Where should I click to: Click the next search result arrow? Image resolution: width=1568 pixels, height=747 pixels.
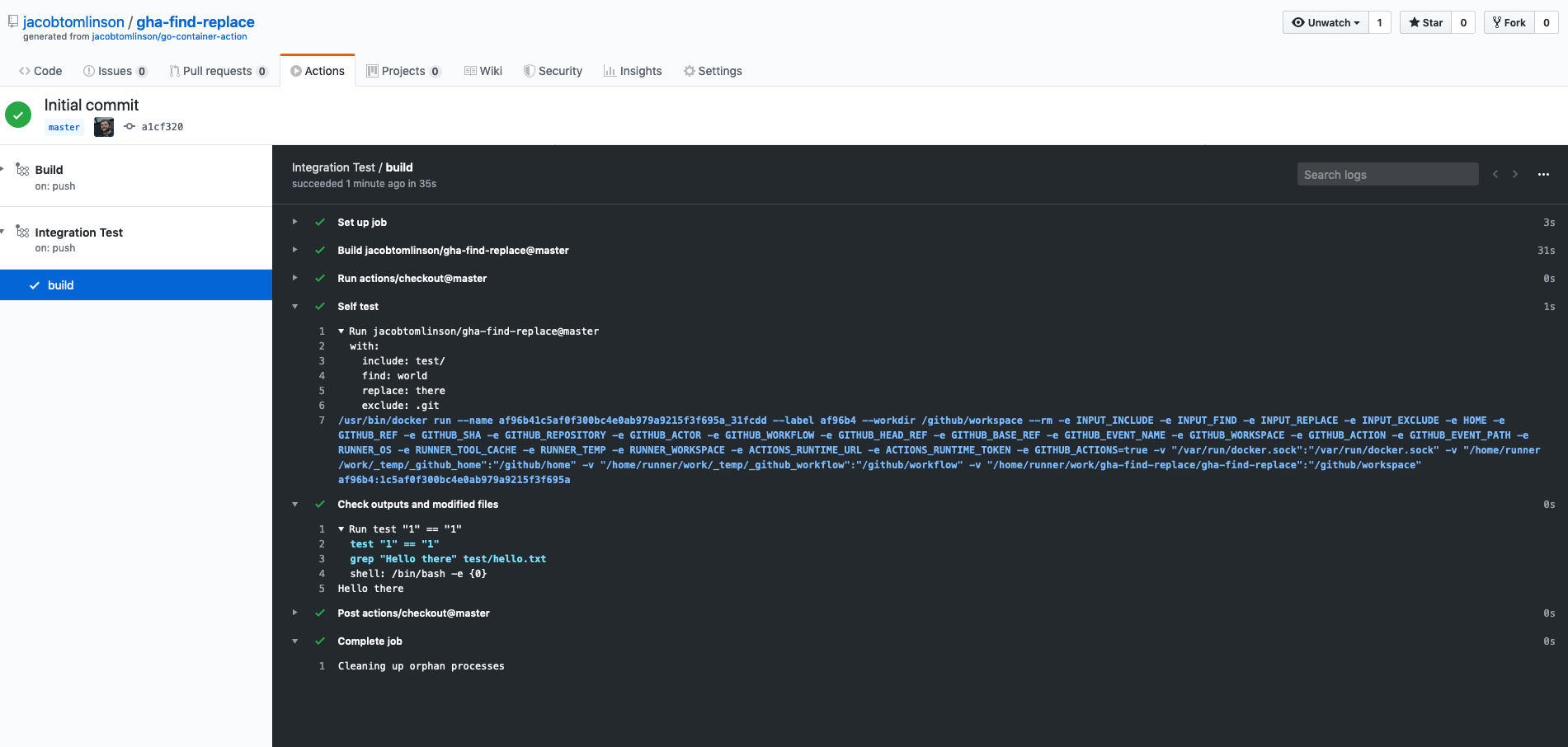[x=1515, y=174]
